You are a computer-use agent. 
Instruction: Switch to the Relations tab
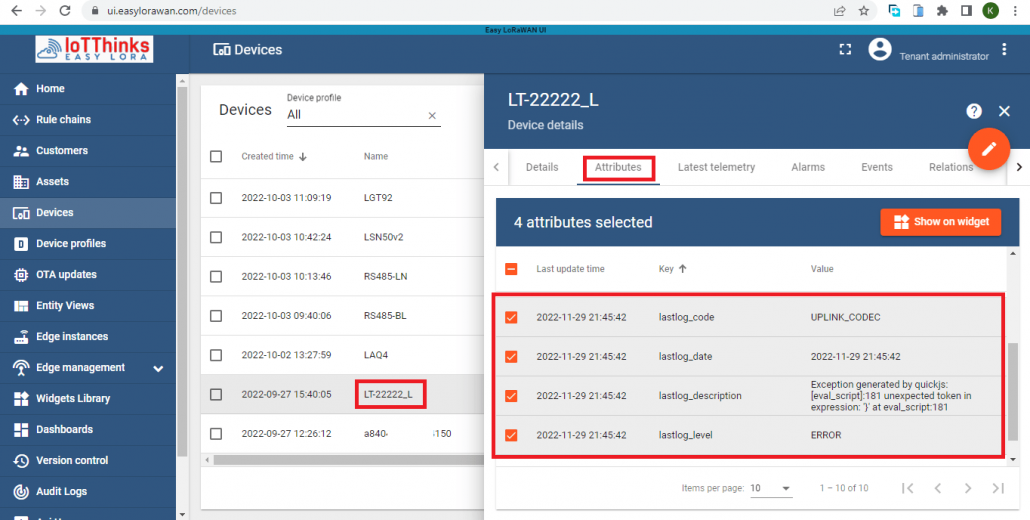[951, 167]
